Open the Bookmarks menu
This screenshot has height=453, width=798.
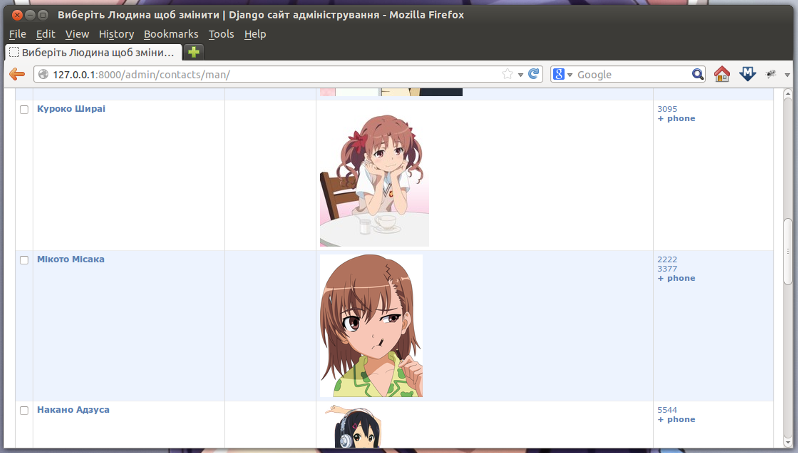point(171,34)
